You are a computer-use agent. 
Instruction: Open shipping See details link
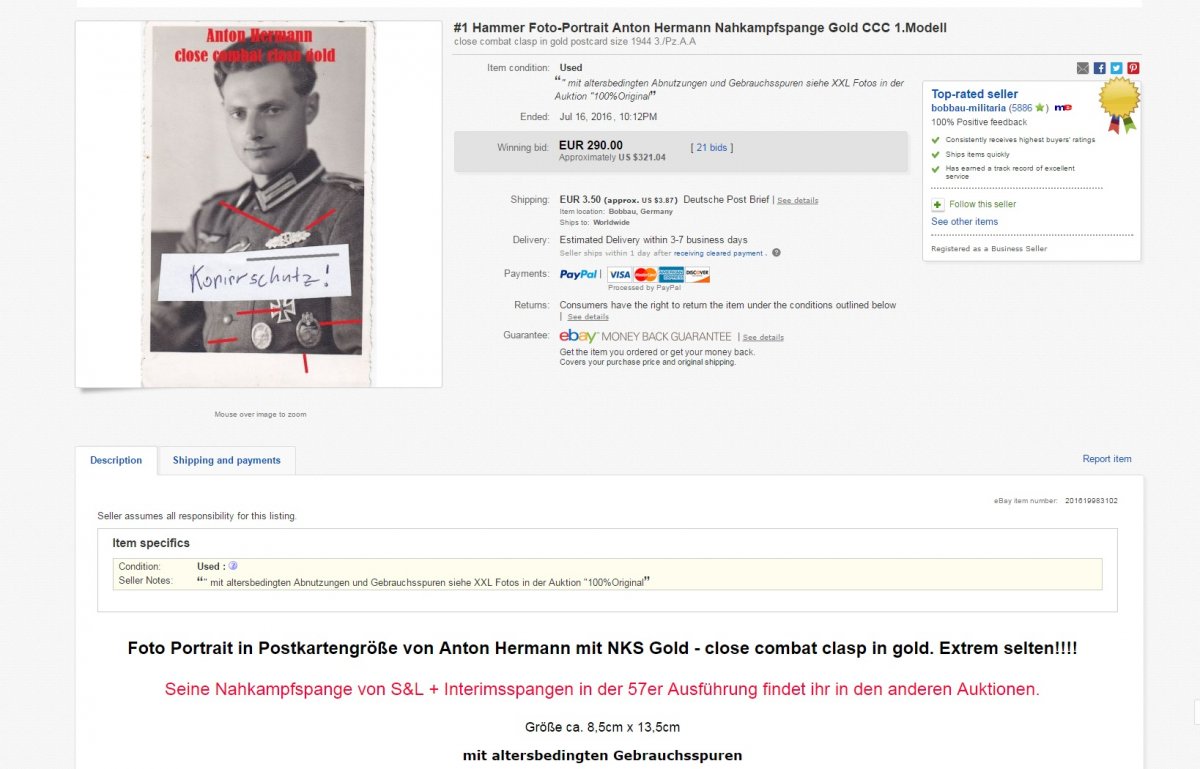(x=797, y=200)
